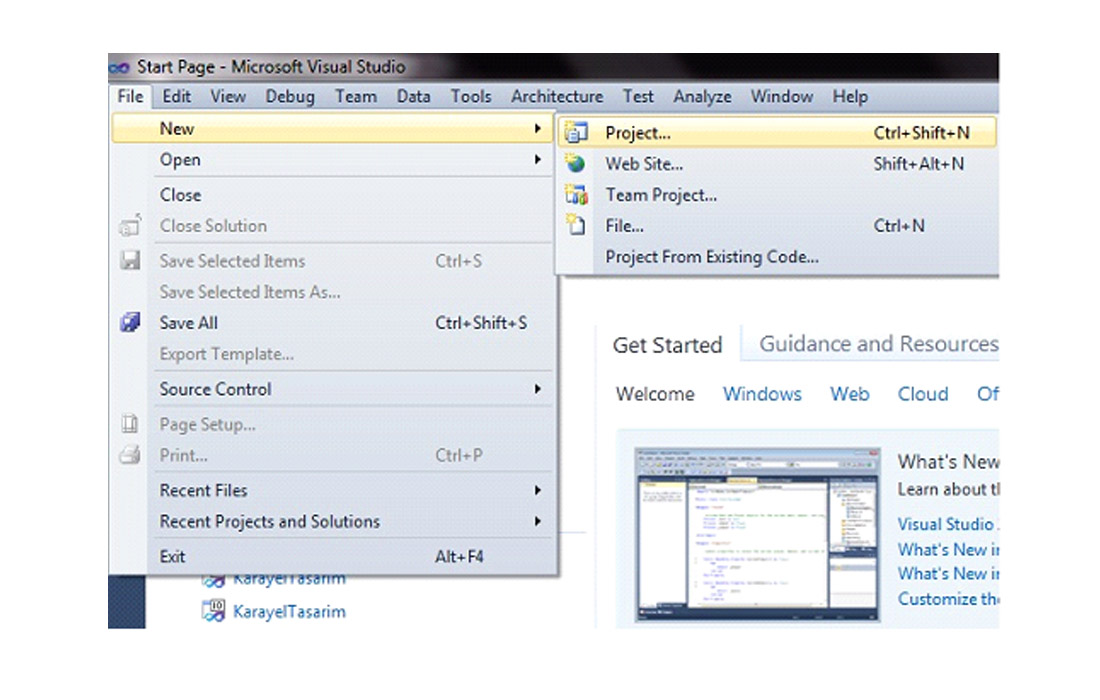Select Source Control menu entry
The height and width of the screenshot is (700, 1100).
coord(332,389)
